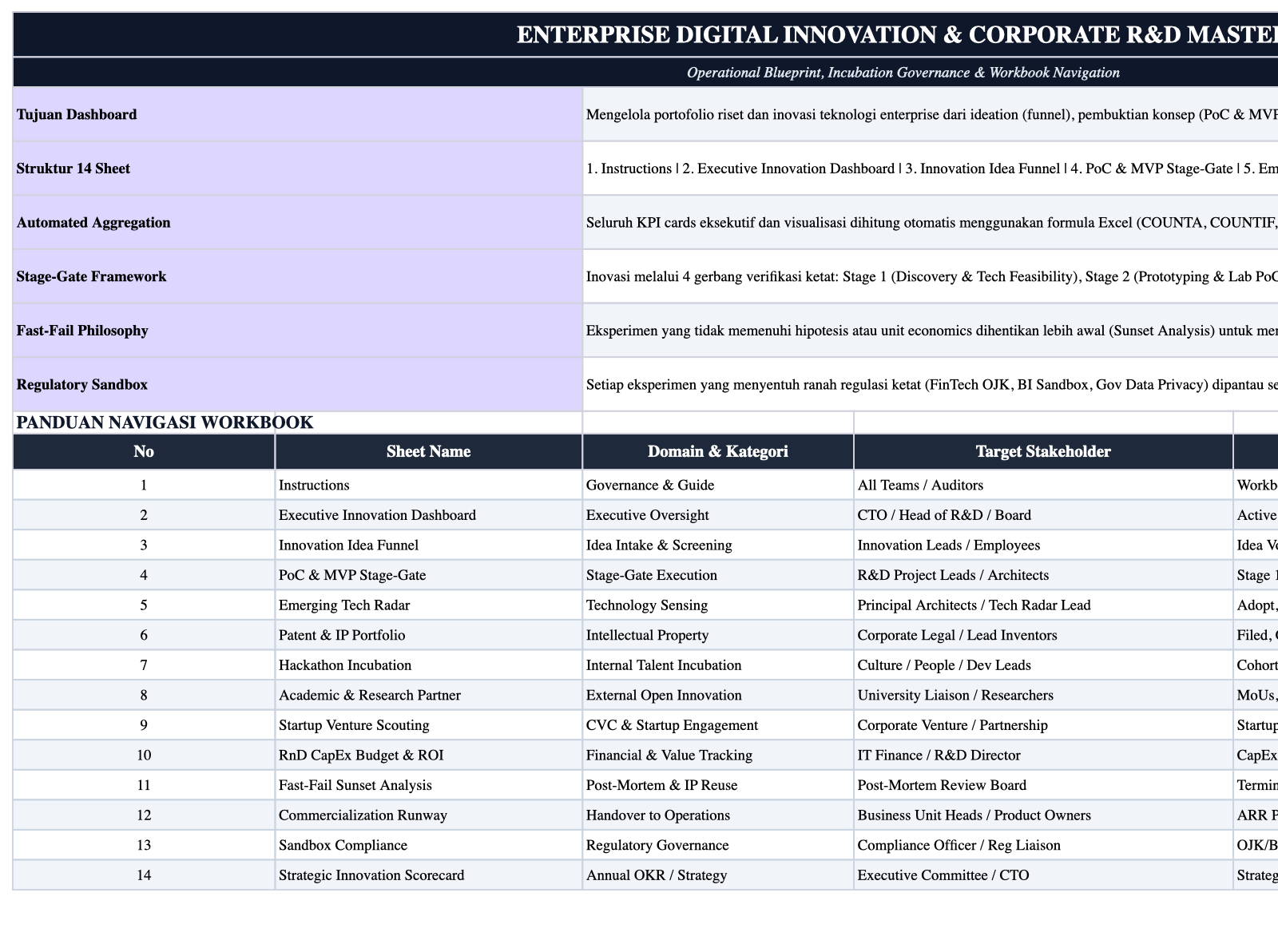Select the 'Hackathon Incubation' cell
This screenshot has width=1278, height=952.
(x=429, y=665)
